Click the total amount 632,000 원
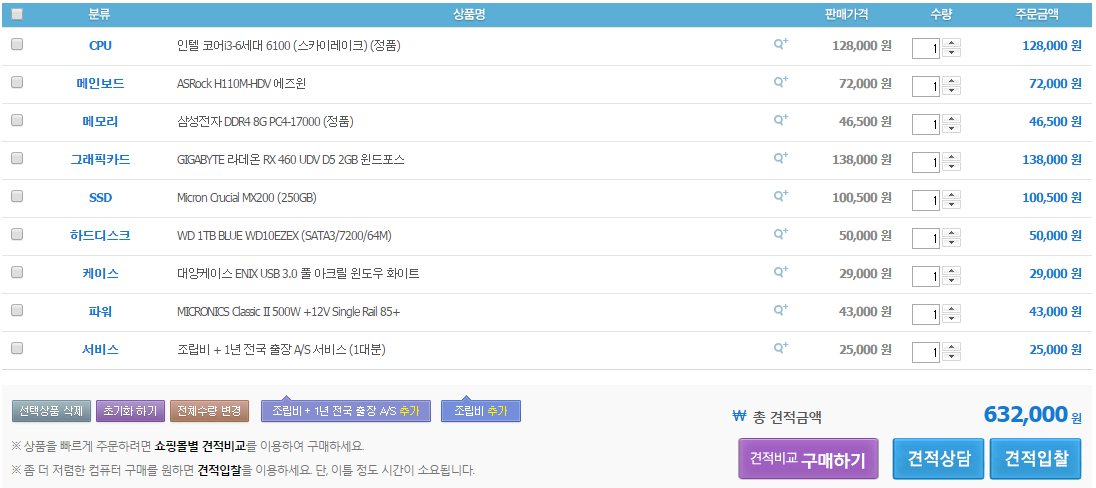This screenshot has width=1096, height=488. pos(1032,415)
